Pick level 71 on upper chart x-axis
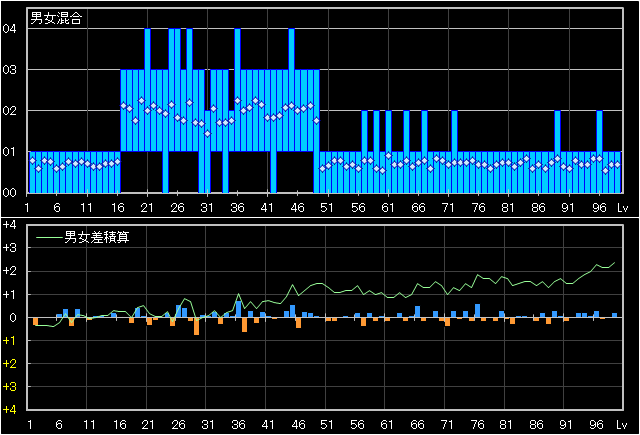Image resolution: width=640 pixels, height=435 pixels. coord(448,208)
